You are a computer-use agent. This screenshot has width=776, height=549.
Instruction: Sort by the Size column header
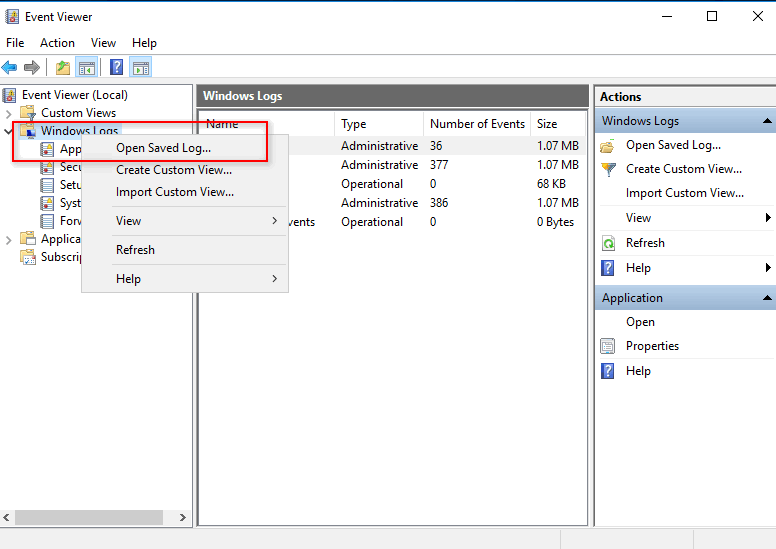[558, 124]
